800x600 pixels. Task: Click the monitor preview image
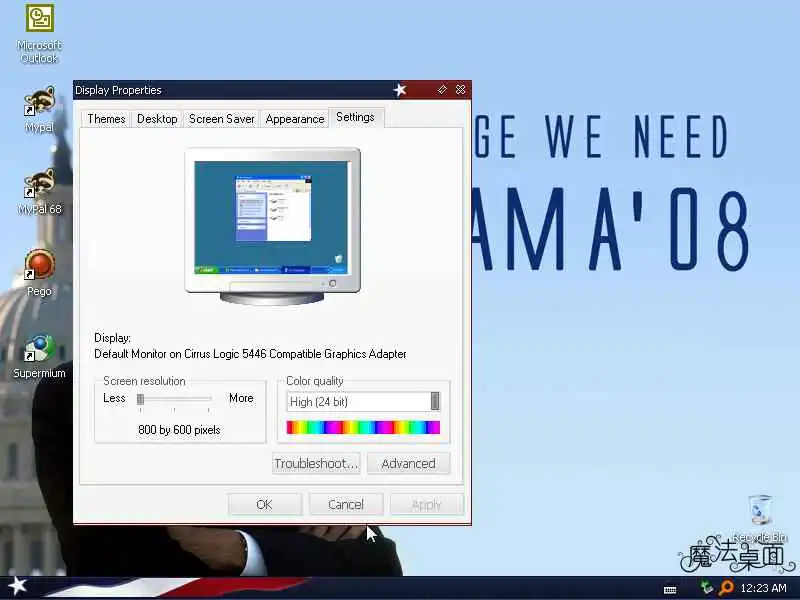[x=272, y=226]
